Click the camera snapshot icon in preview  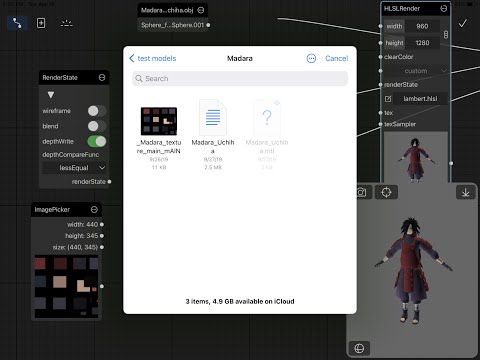(362, 192)
